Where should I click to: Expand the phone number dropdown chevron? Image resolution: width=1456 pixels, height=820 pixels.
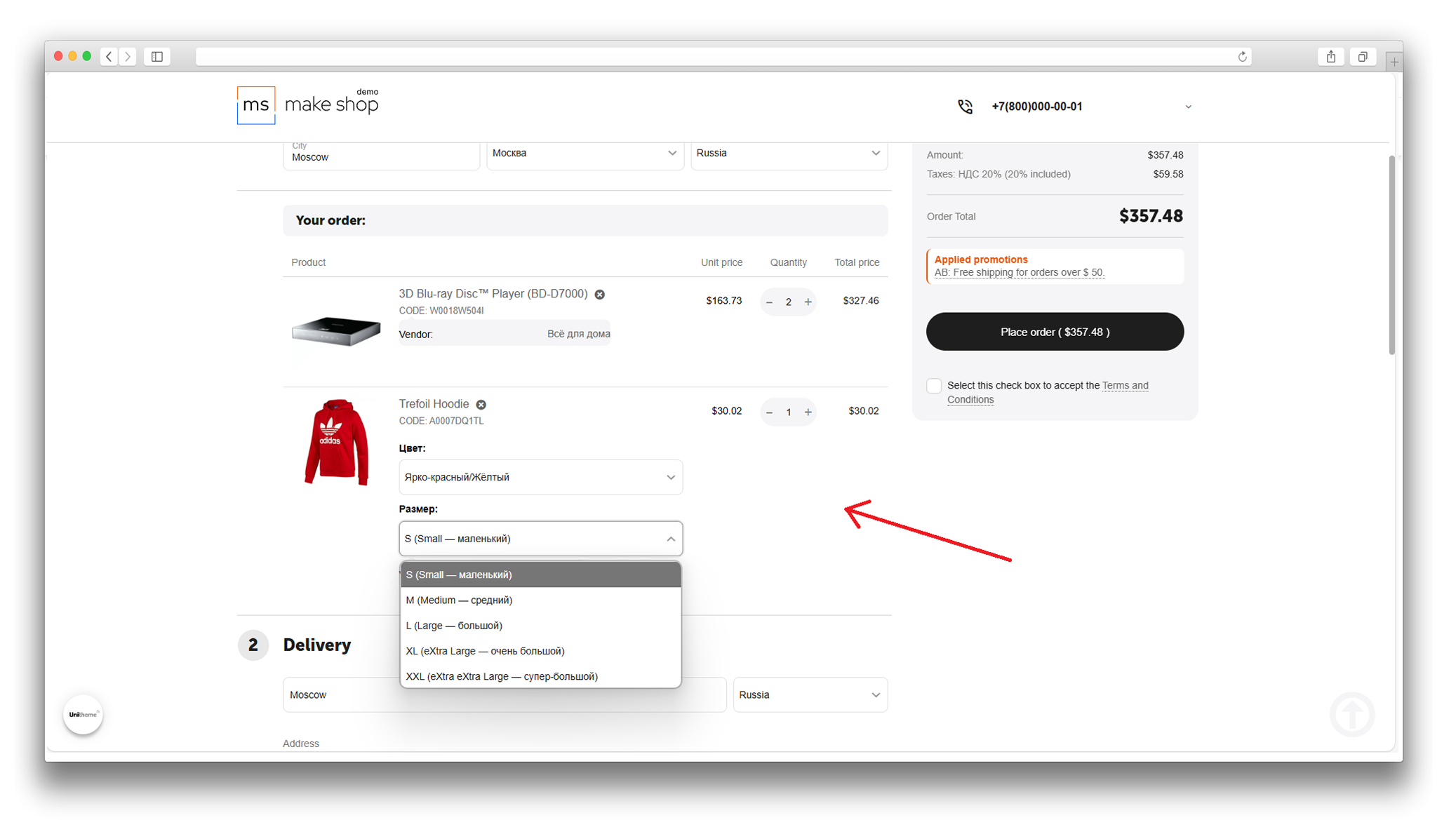[1188, 107]
